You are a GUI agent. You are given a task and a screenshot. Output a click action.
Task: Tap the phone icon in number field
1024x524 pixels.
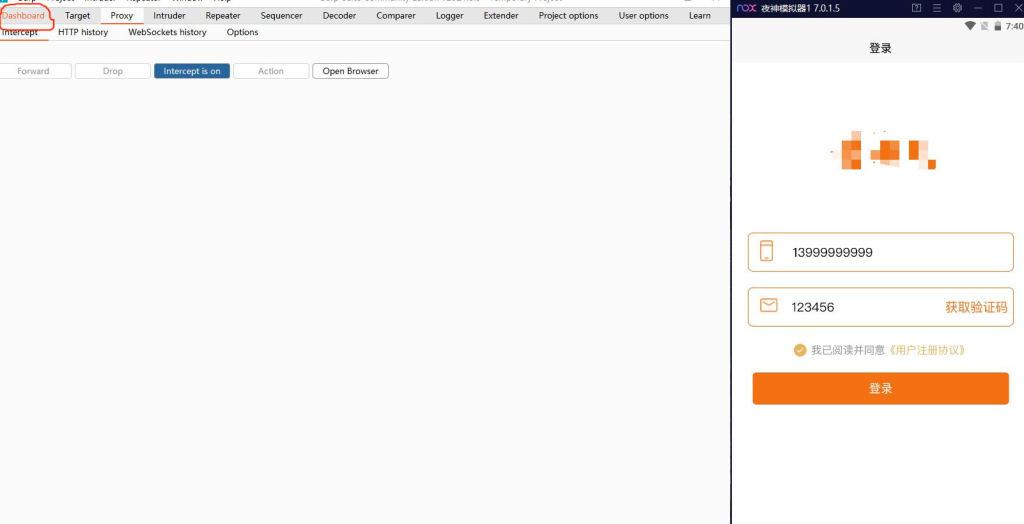pyautogui.click(x=767, y=251)
